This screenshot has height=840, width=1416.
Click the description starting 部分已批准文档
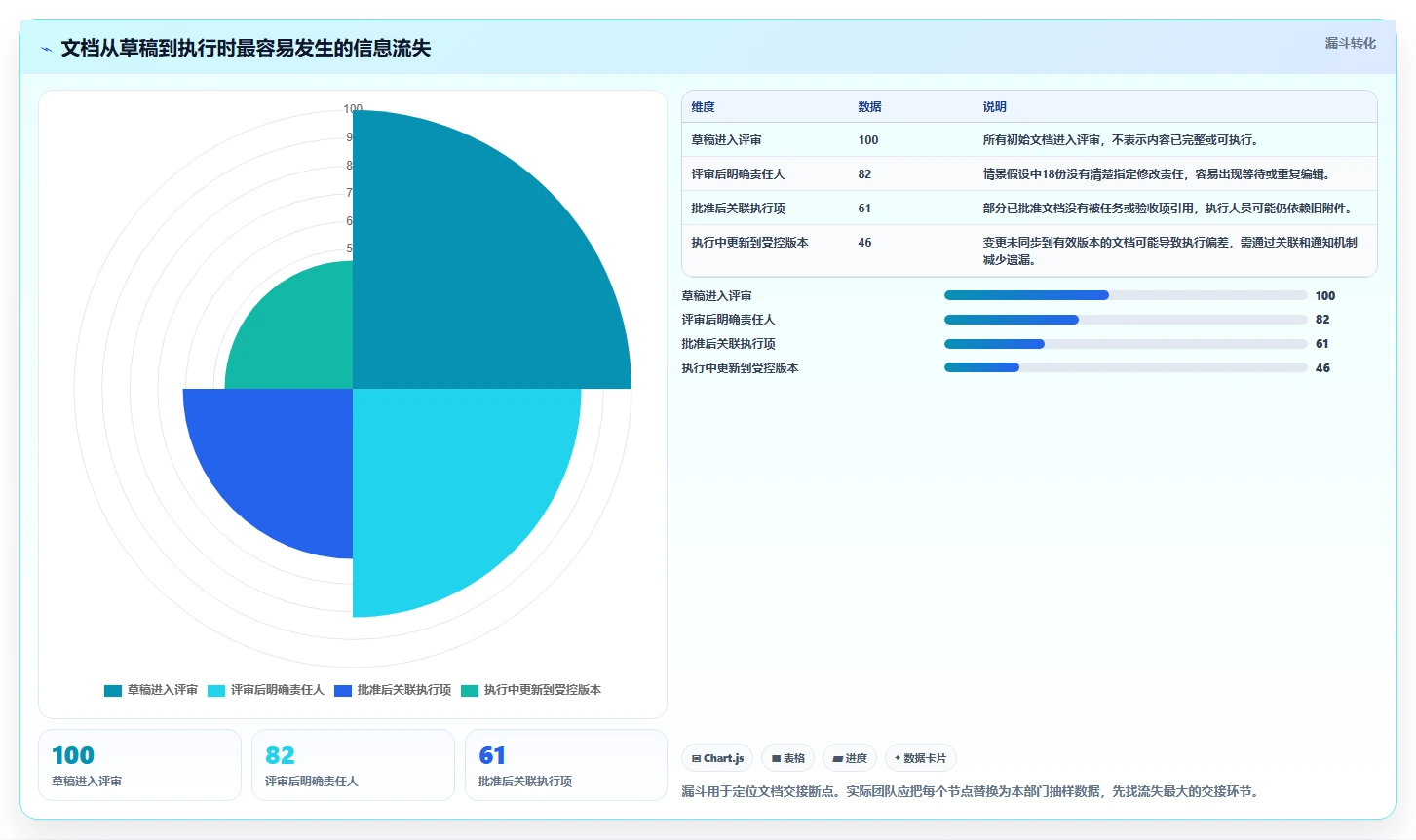pos(1169,209)
